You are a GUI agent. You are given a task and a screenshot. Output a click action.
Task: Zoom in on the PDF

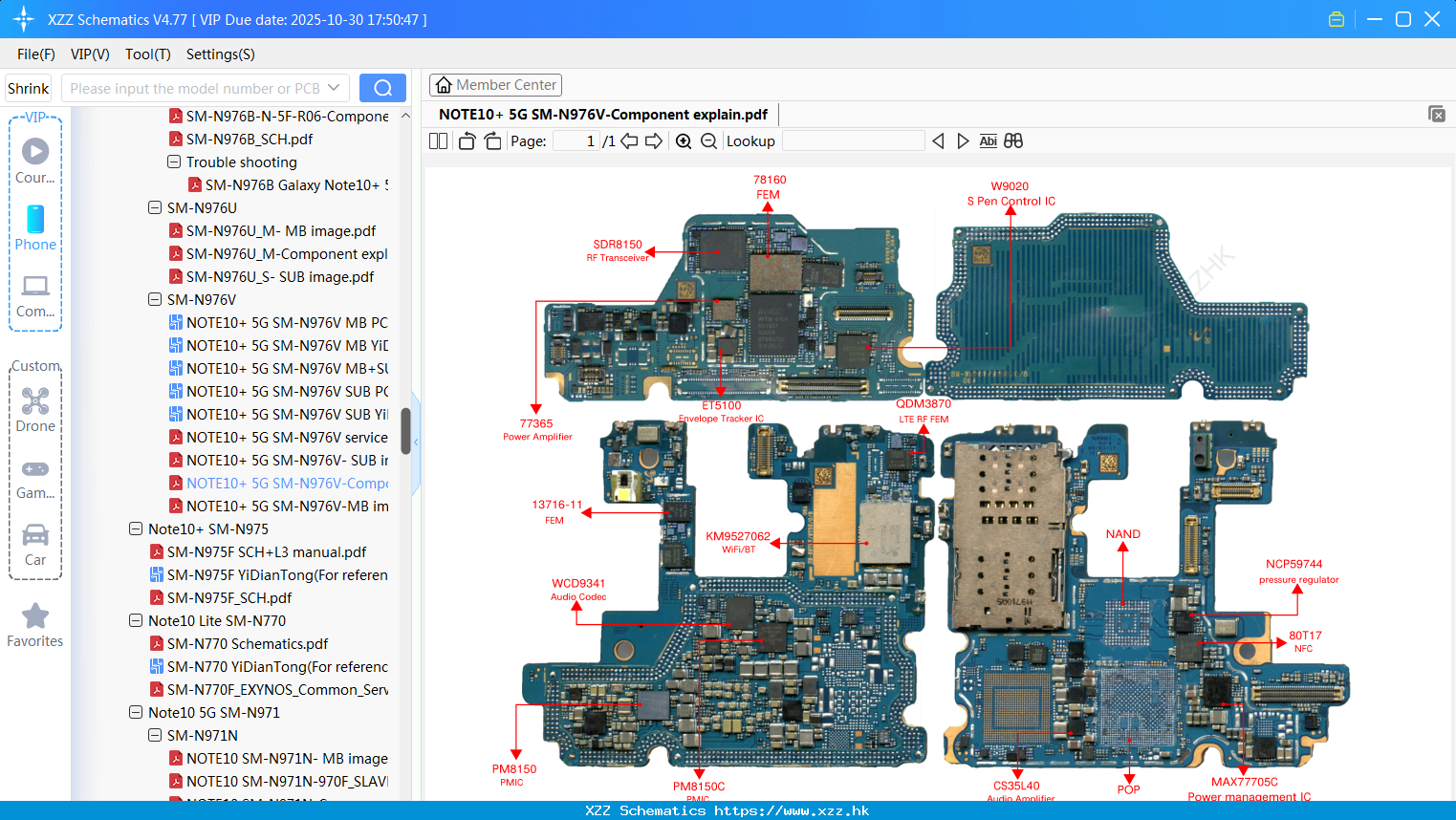tap(684, 141)
